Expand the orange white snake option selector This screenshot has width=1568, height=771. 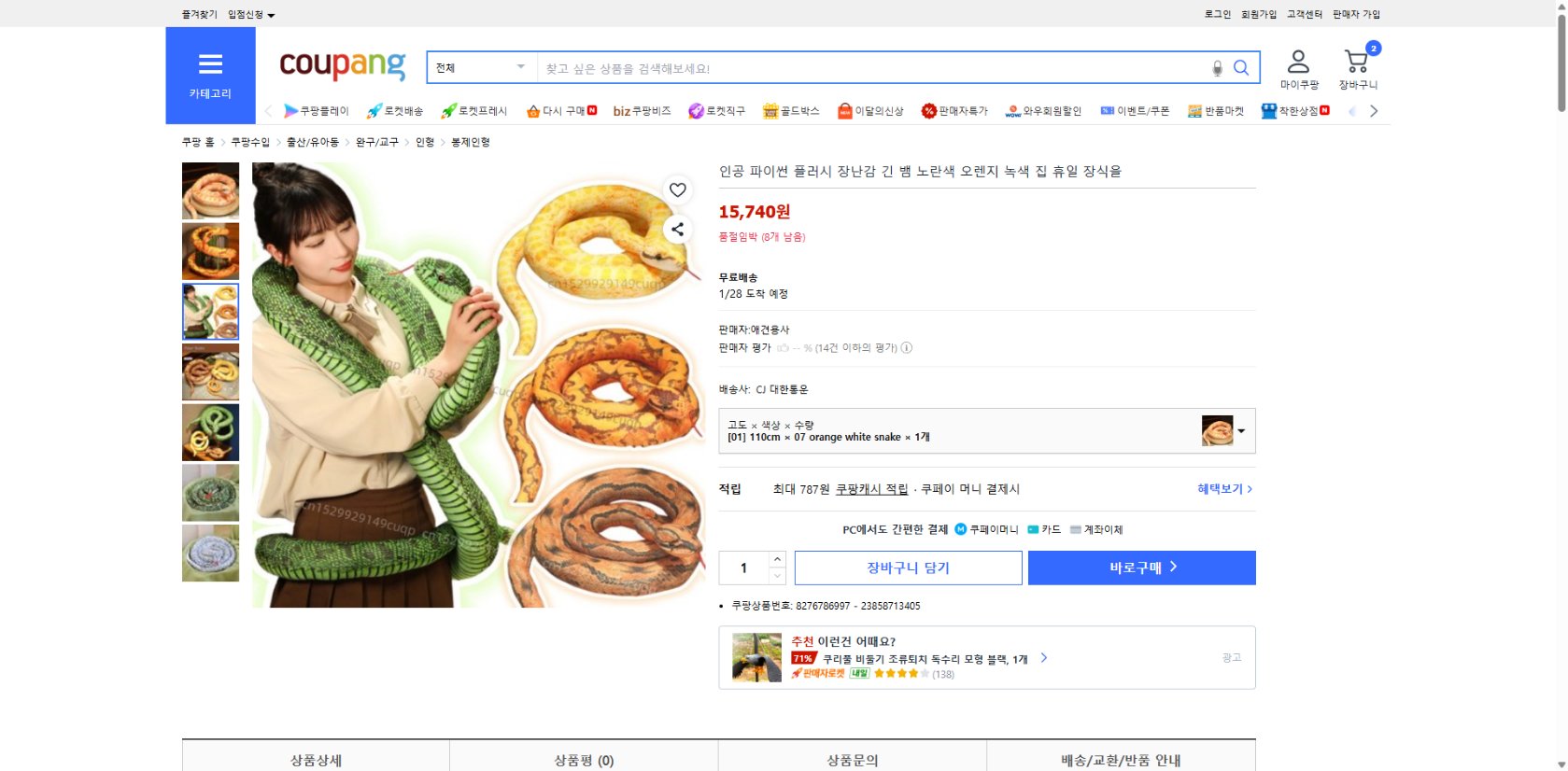pyautogui.click(x=1242, y=430)
